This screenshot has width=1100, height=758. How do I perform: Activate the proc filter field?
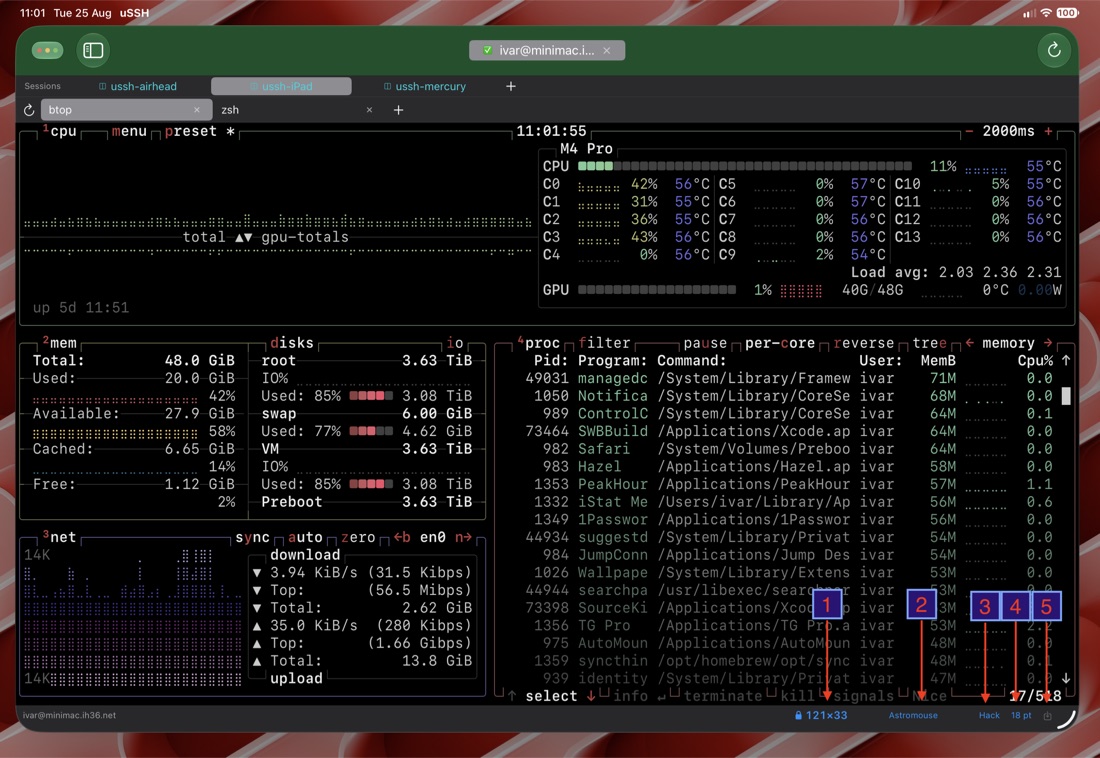point(604,343)
